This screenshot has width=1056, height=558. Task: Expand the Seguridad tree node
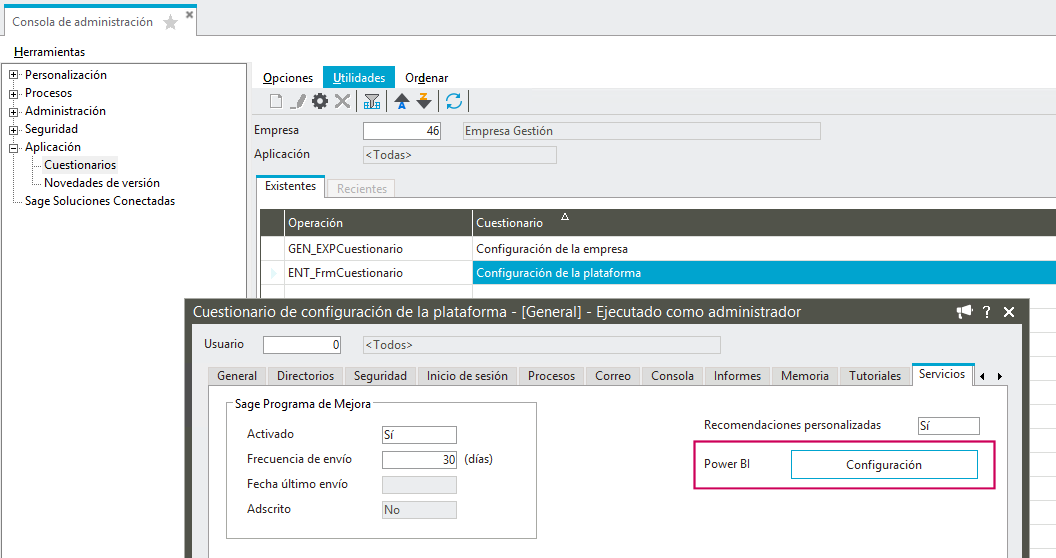[13, 130]
